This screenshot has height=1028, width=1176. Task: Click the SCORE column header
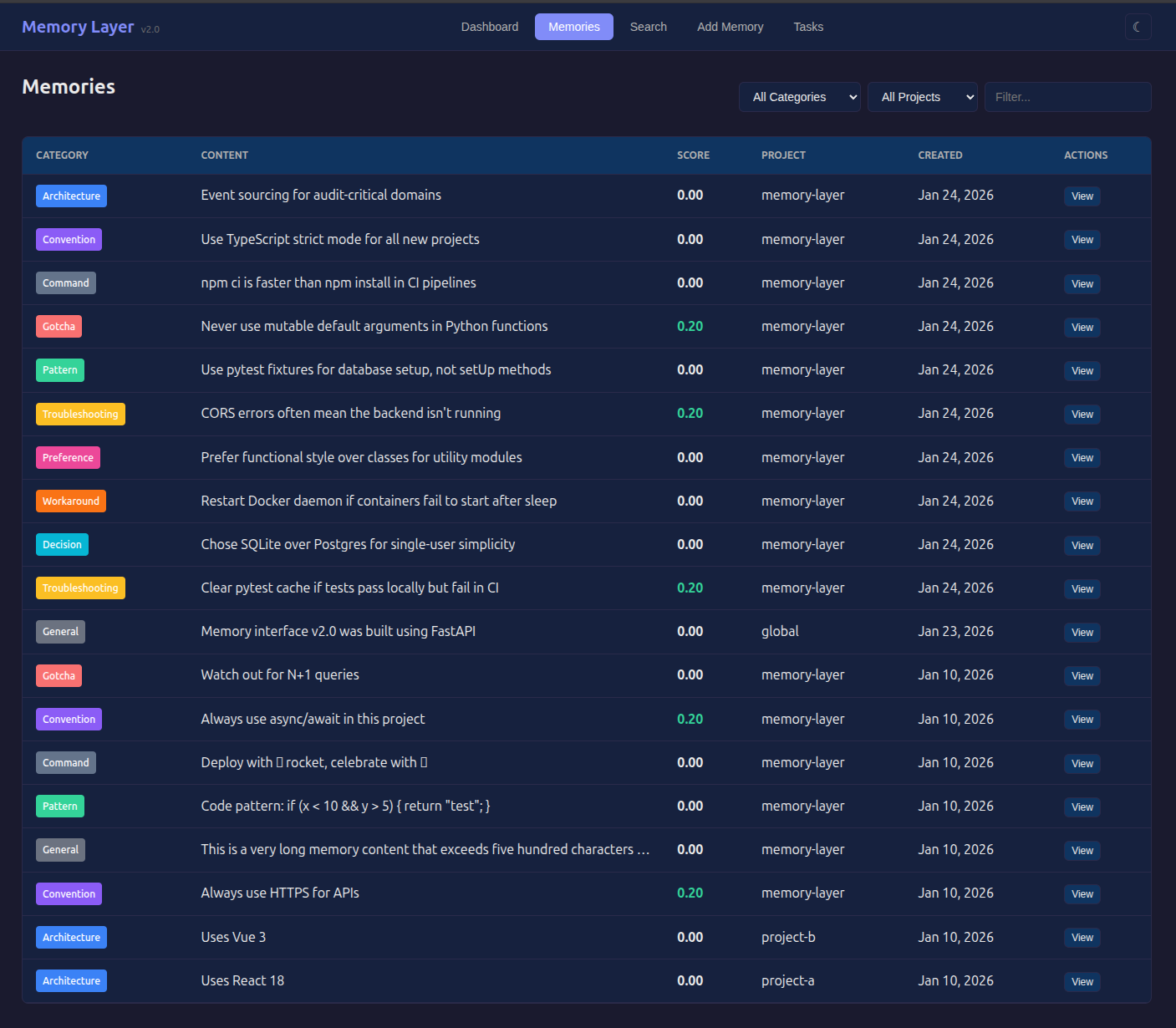click(x=693, y=155)
